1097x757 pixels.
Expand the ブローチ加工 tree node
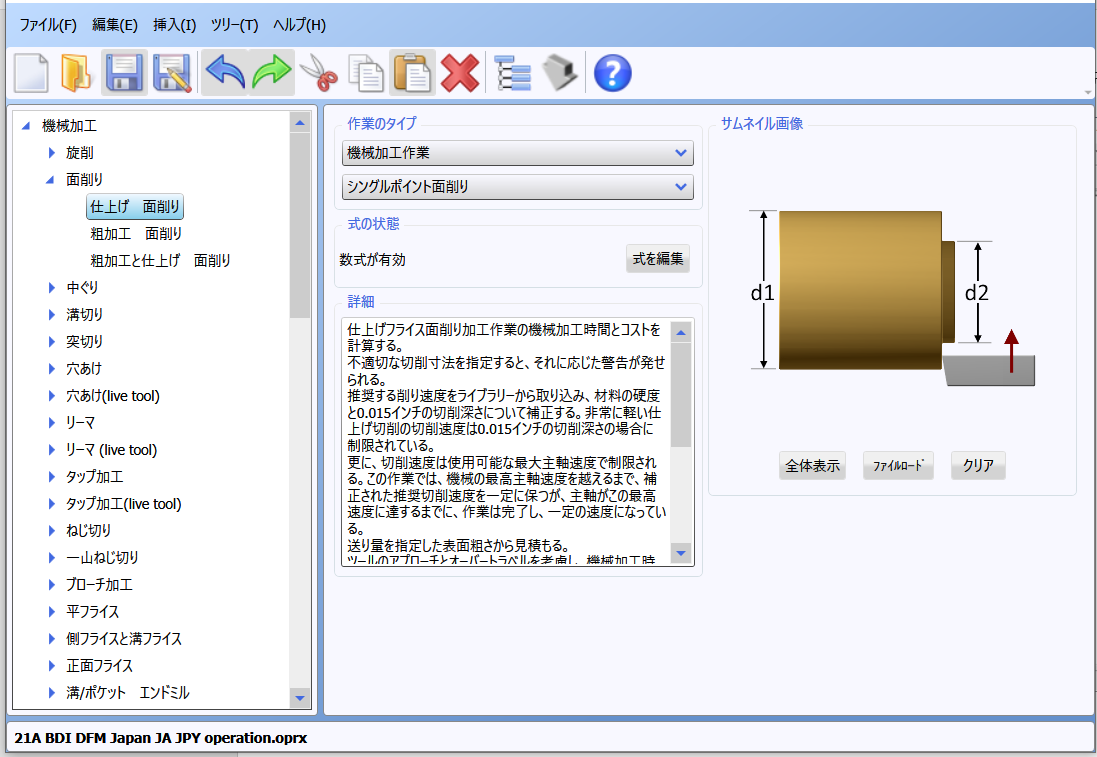[51, 584]
